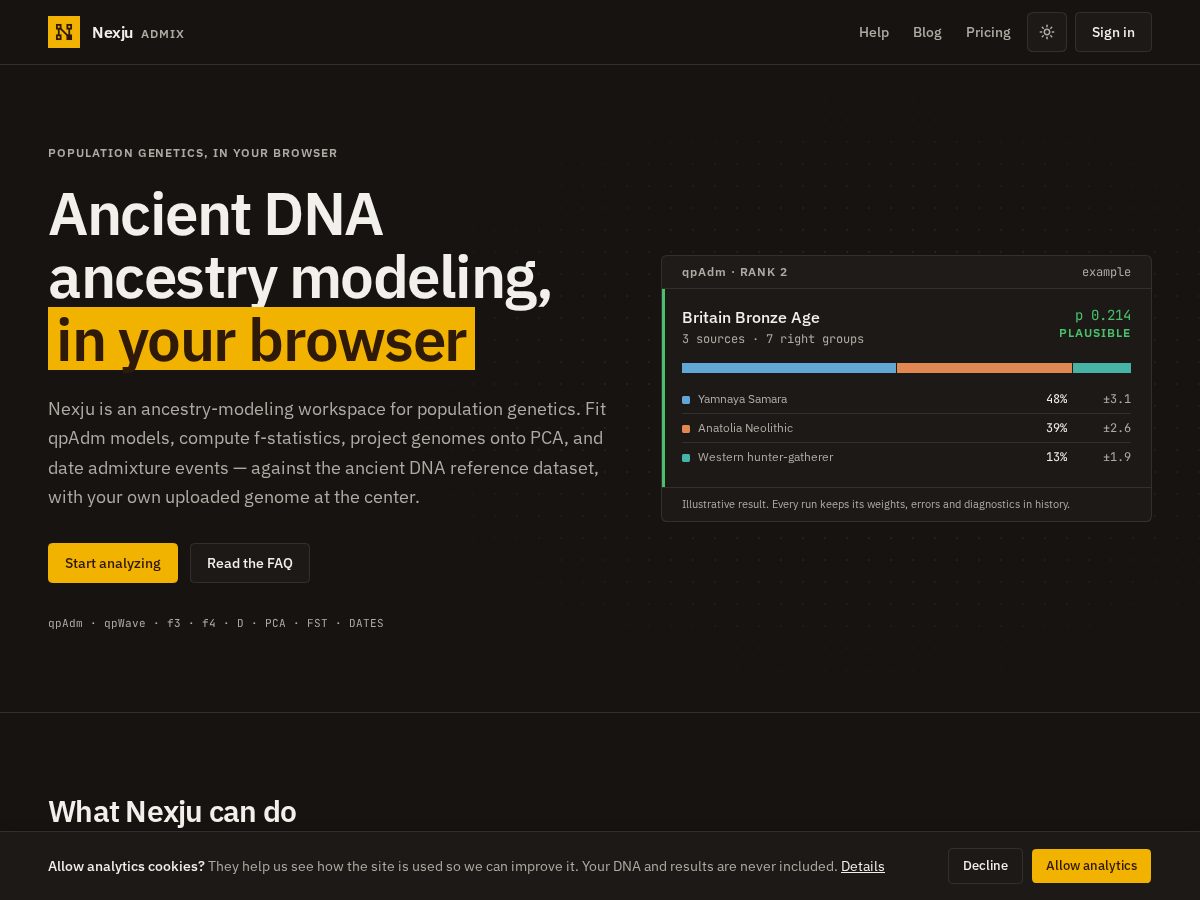Click the qpWave item in tools list
Viewport: 1200px width, 900px height.
[125, 623]
